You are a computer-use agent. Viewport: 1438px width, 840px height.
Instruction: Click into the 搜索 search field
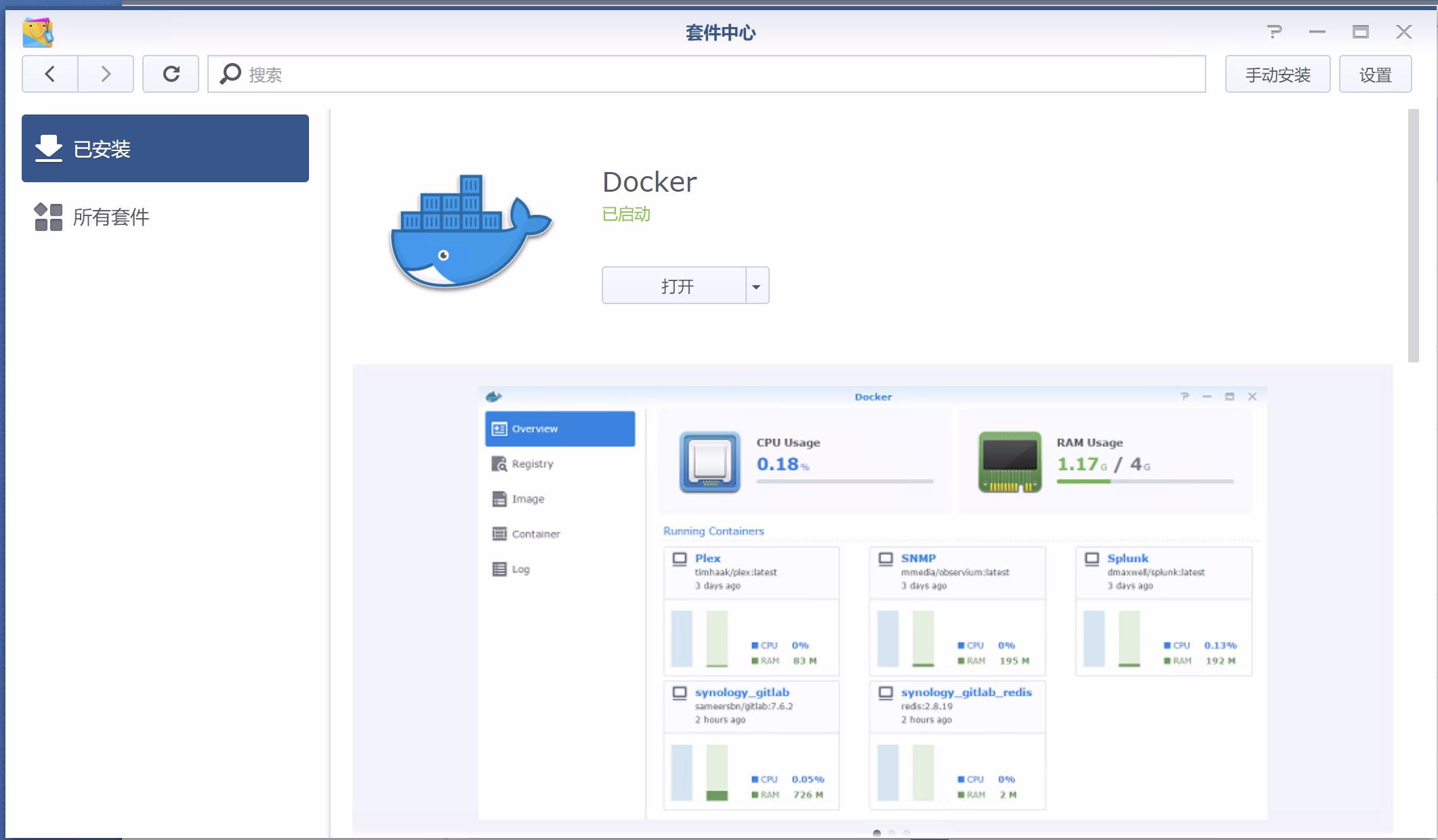(718, 75)
